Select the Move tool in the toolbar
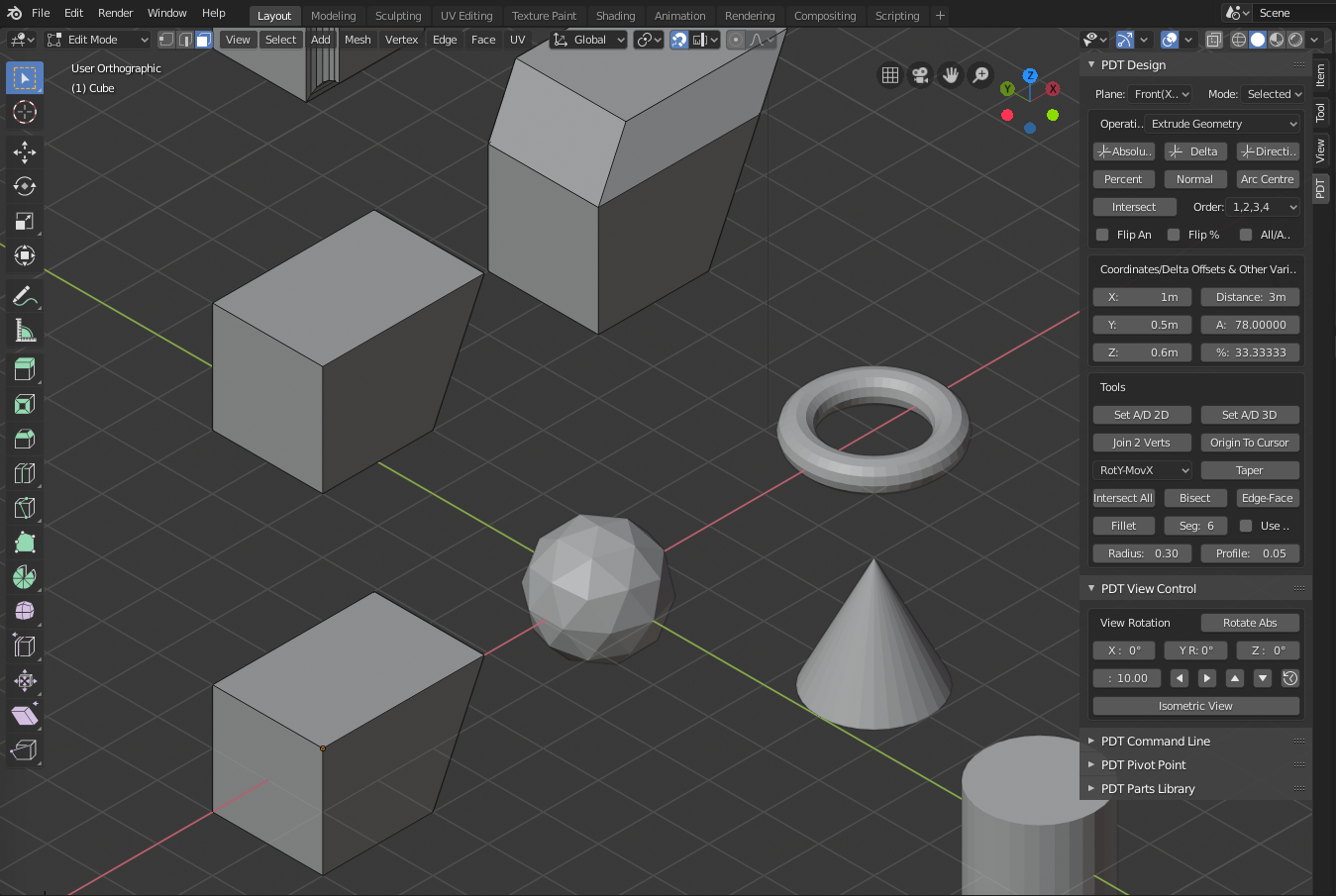1336x896 pixels. click(x=25, y=151)
